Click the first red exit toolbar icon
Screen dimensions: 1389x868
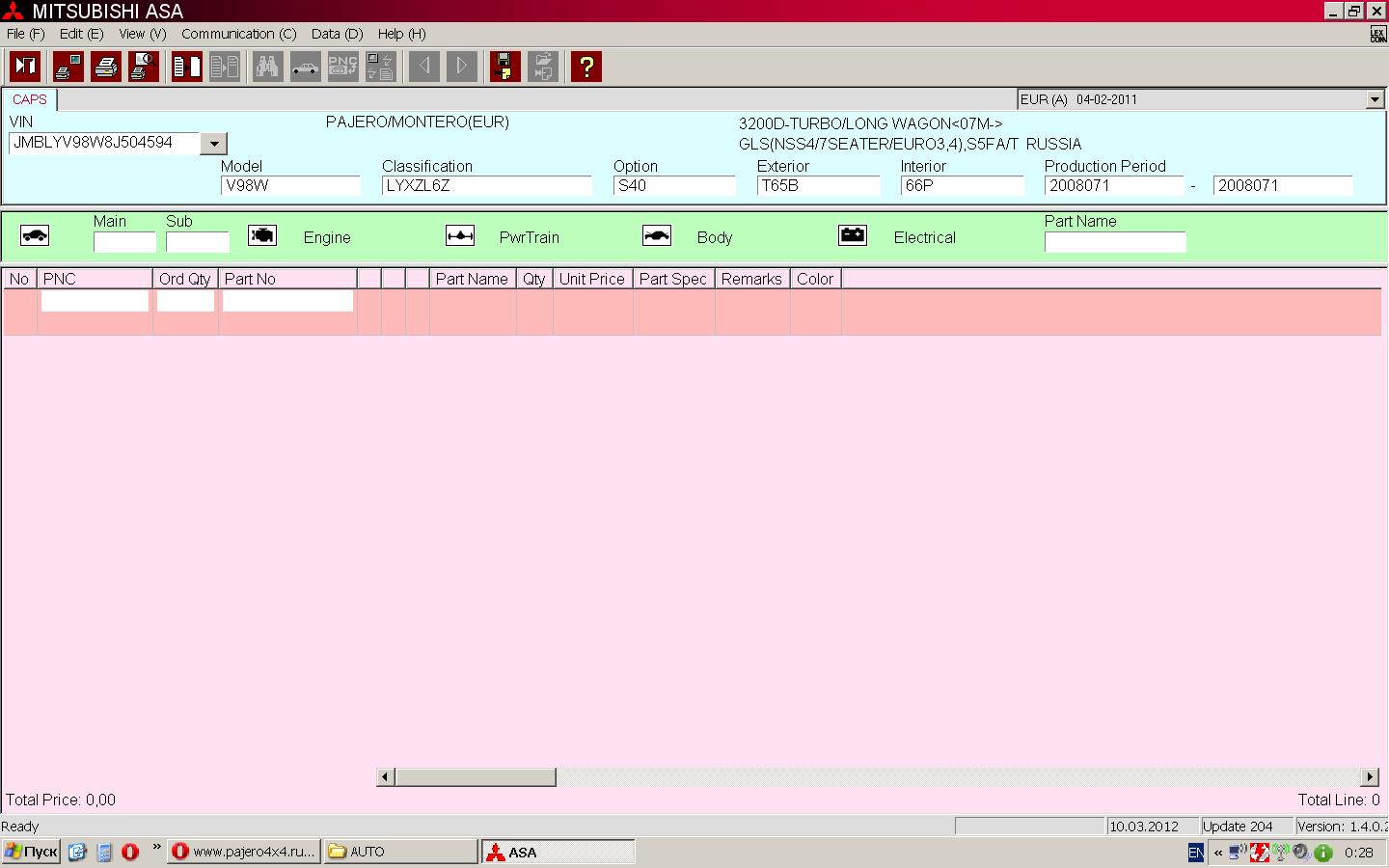point(25,67)
